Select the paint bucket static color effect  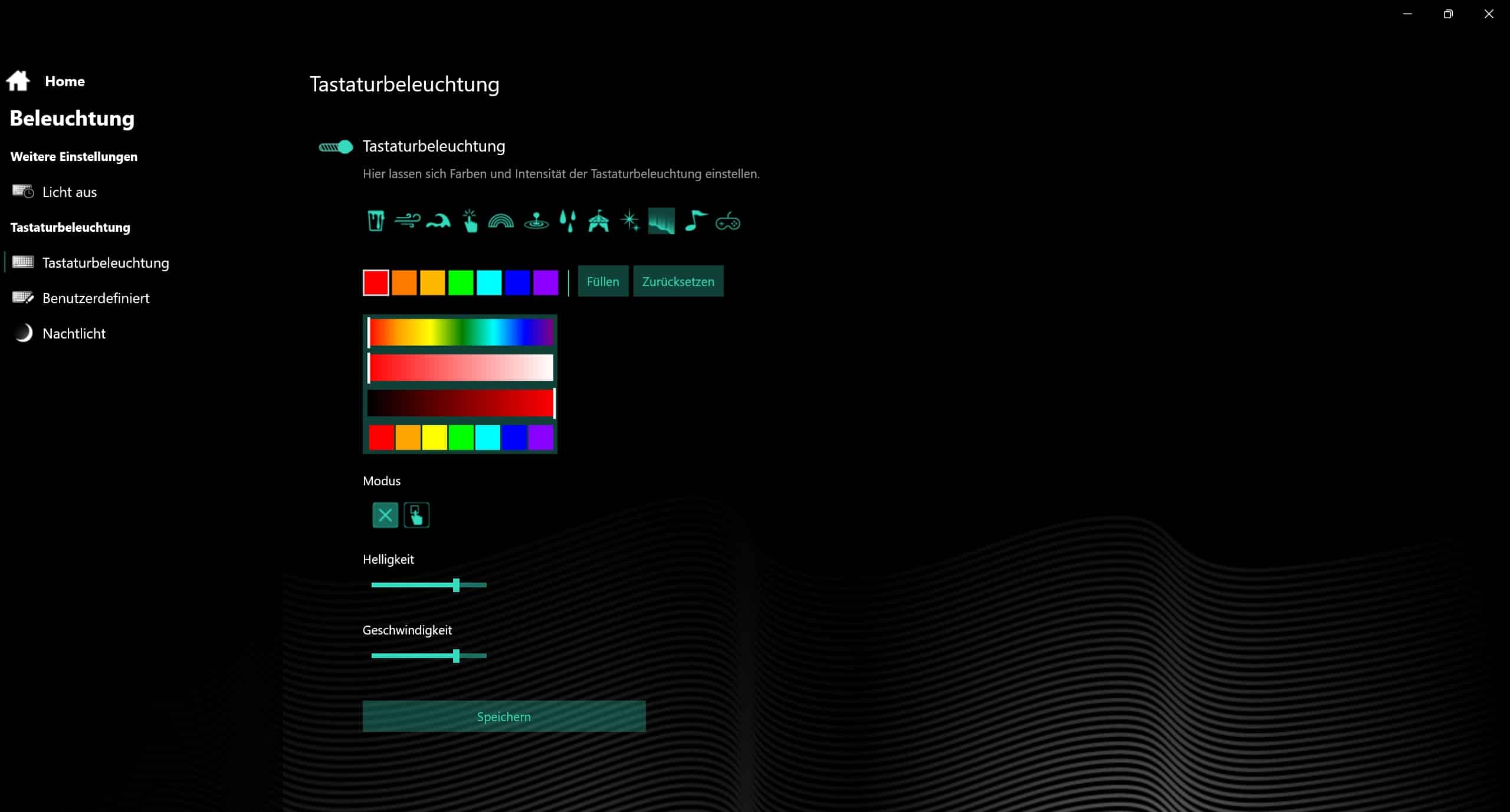click(376, 221)
